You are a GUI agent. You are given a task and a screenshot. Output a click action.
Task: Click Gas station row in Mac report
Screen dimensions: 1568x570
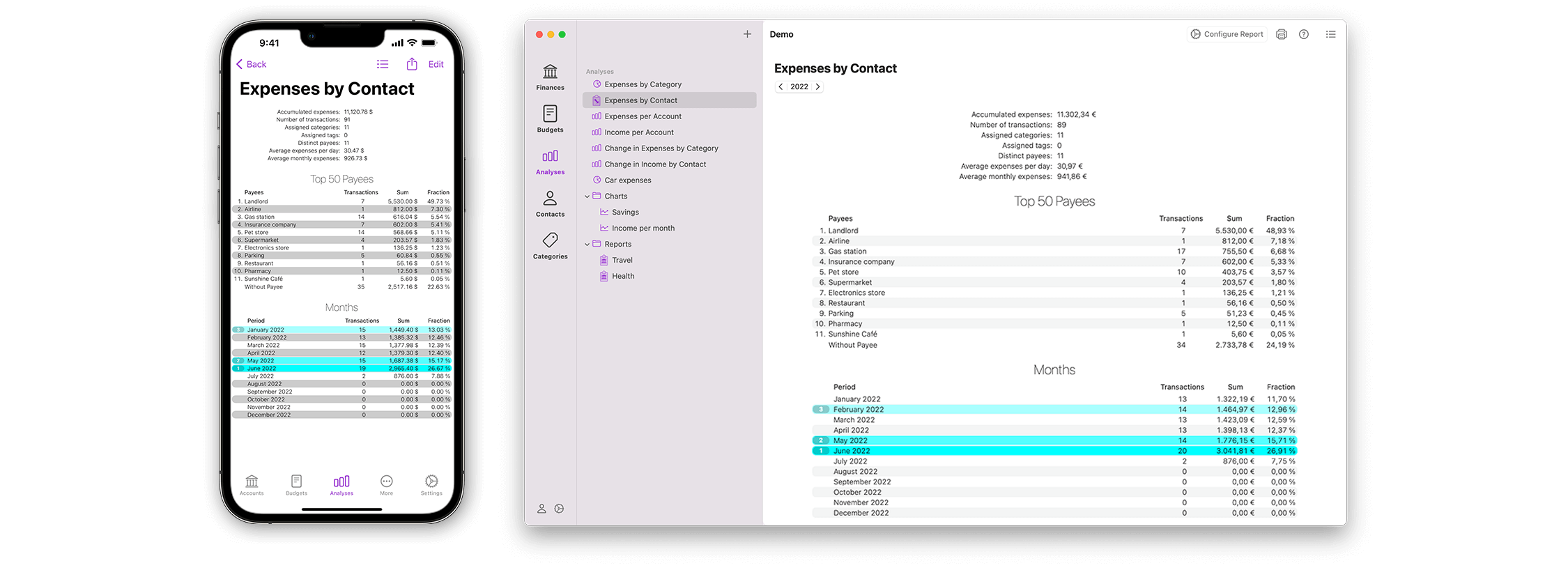tap(1054, 252)
